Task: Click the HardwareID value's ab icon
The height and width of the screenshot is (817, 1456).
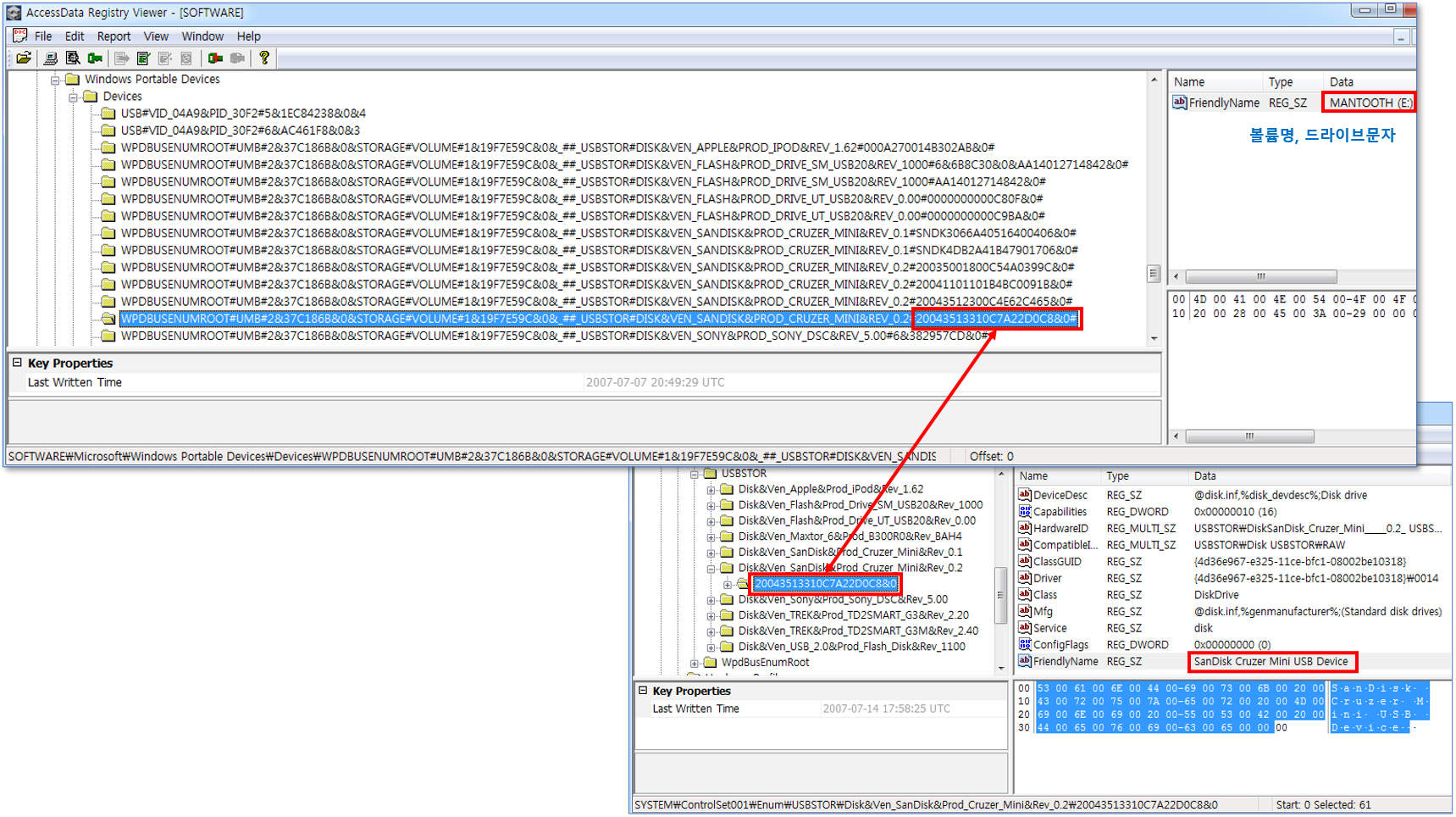Action: (1025, 528)
